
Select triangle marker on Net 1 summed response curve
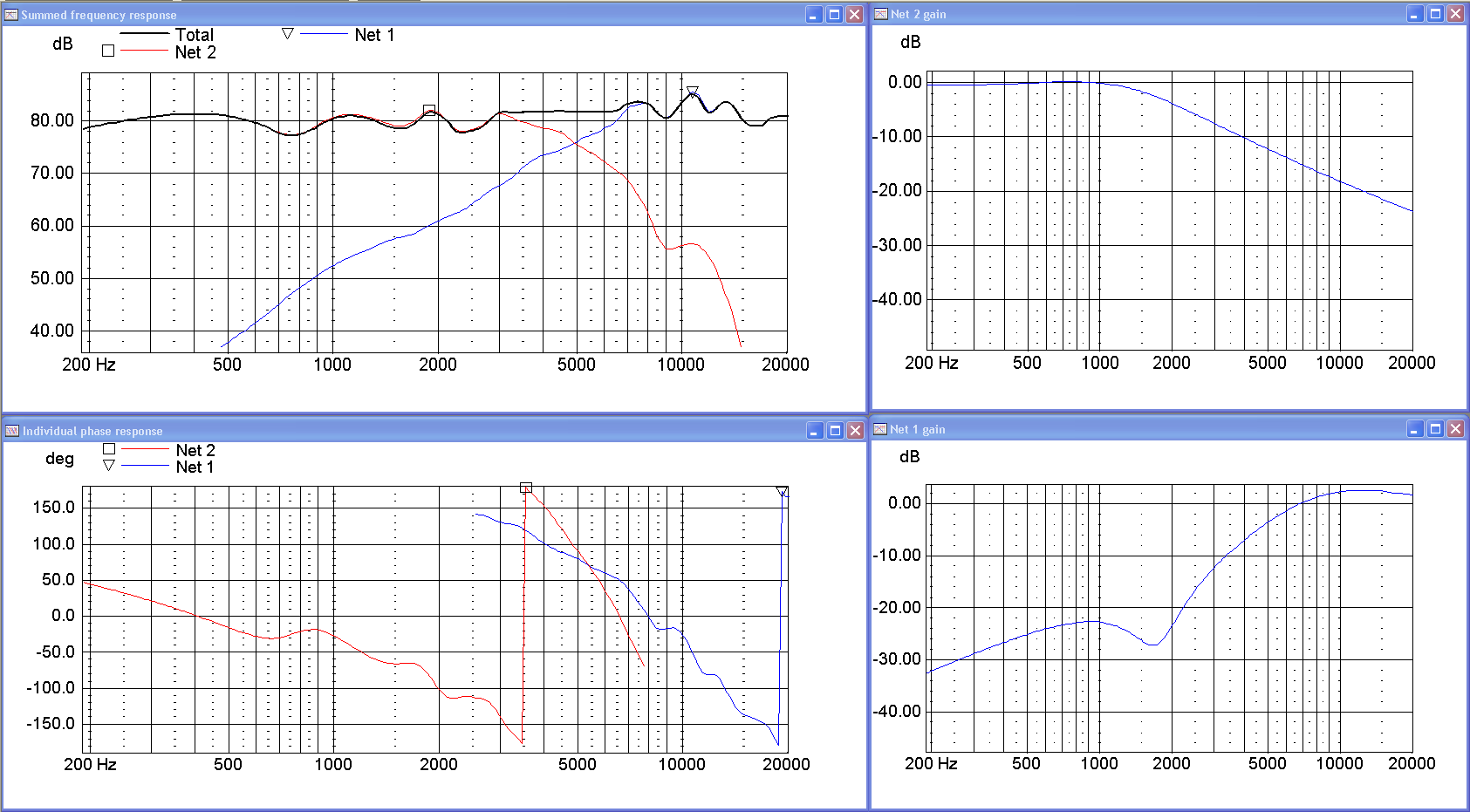(x=692, y=92)
